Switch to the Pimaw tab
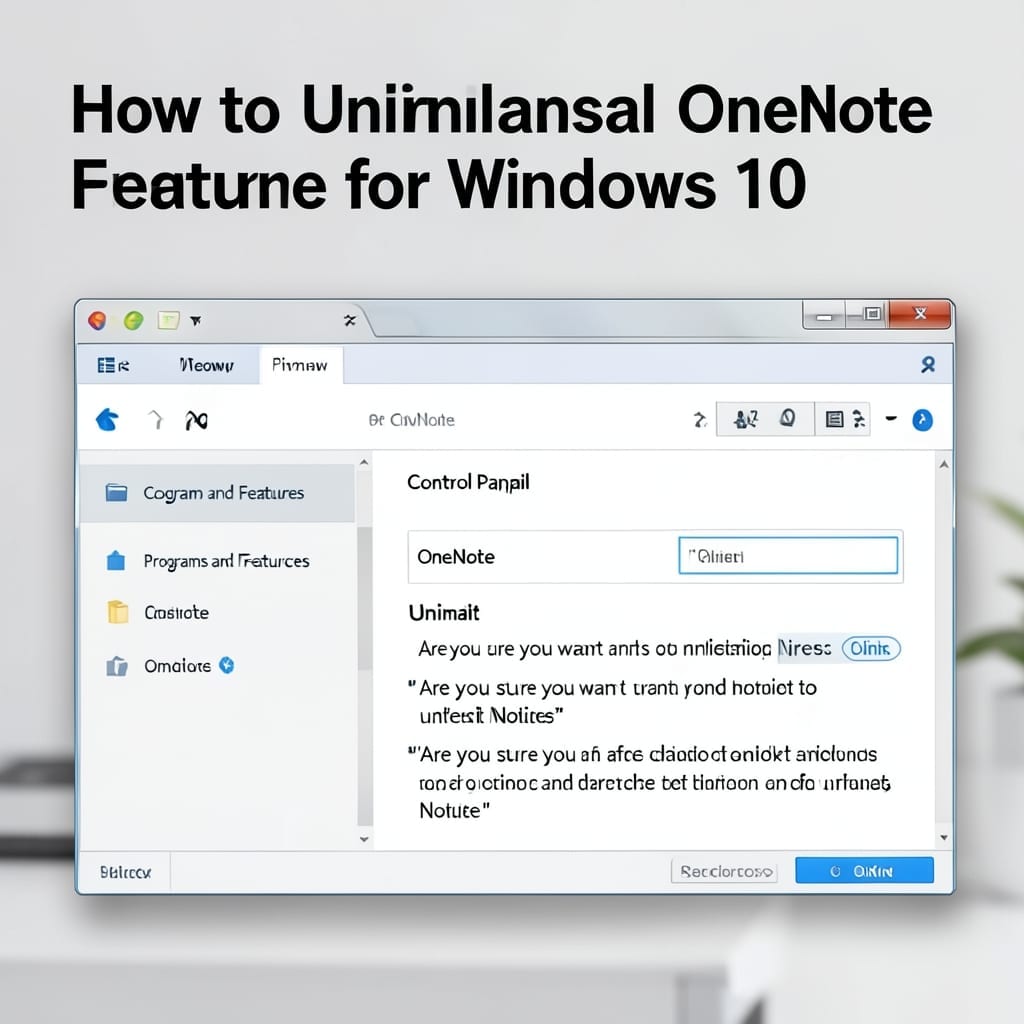 pos(299,365)
